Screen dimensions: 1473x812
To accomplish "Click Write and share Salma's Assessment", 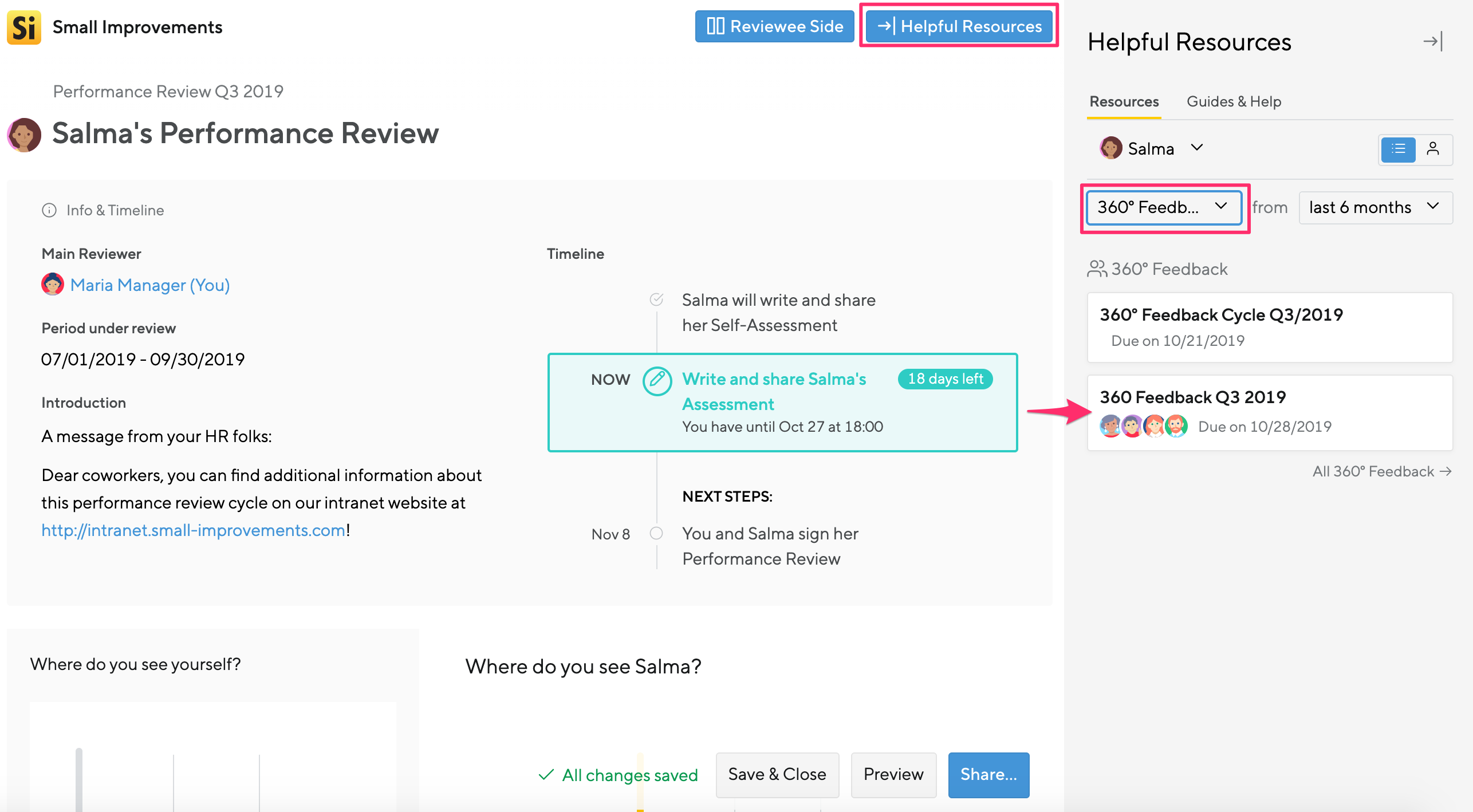I will click(x=774, y=391).
